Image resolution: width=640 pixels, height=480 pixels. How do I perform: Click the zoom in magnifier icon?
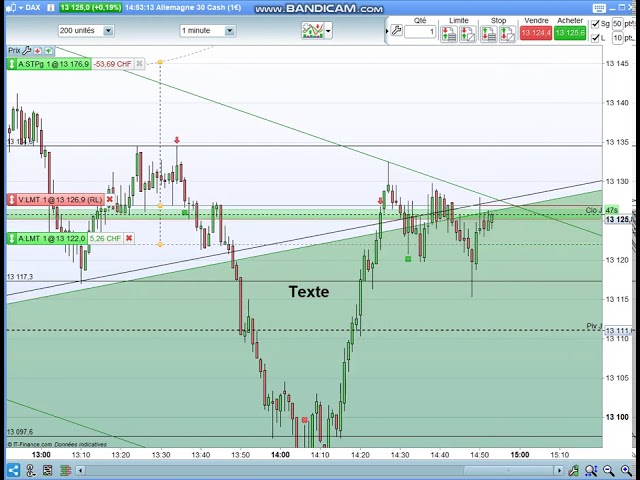click(x=626, y=470)
